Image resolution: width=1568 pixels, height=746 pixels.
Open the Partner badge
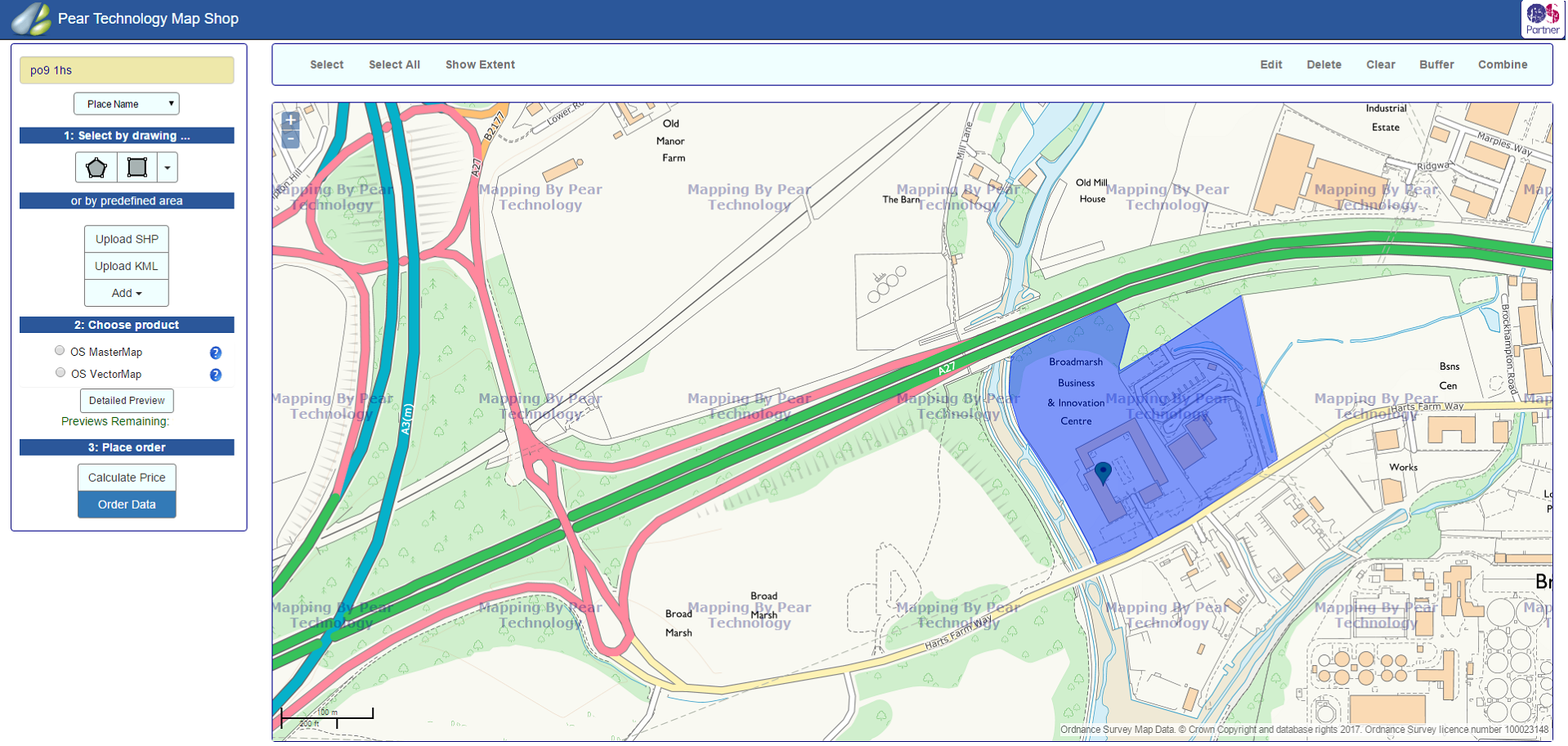tap(1542, 19)
